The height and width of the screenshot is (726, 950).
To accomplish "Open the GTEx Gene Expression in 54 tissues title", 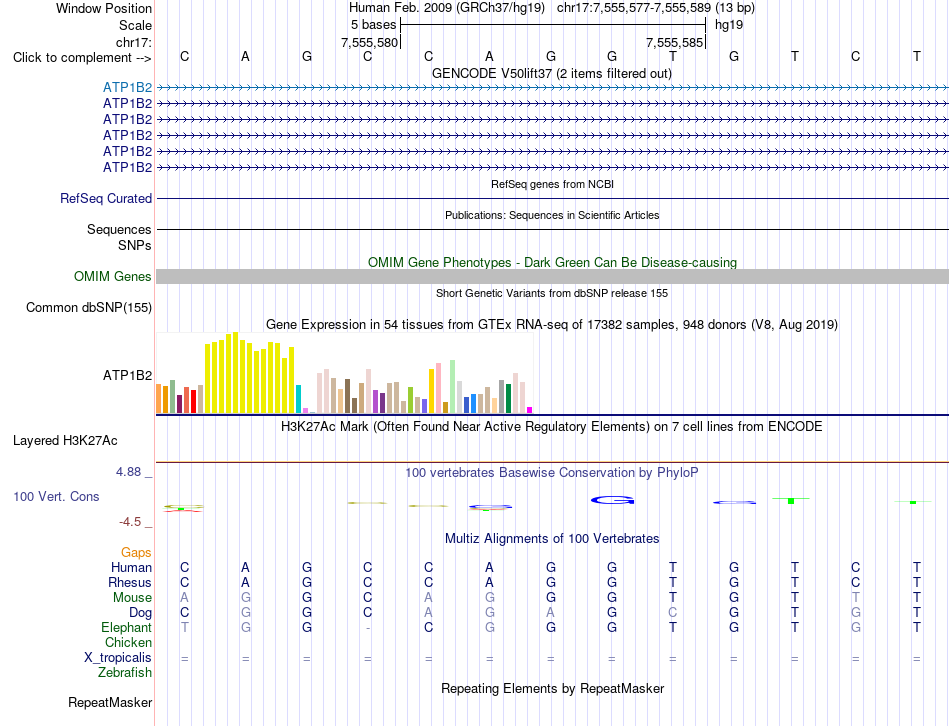I will 552,324.
